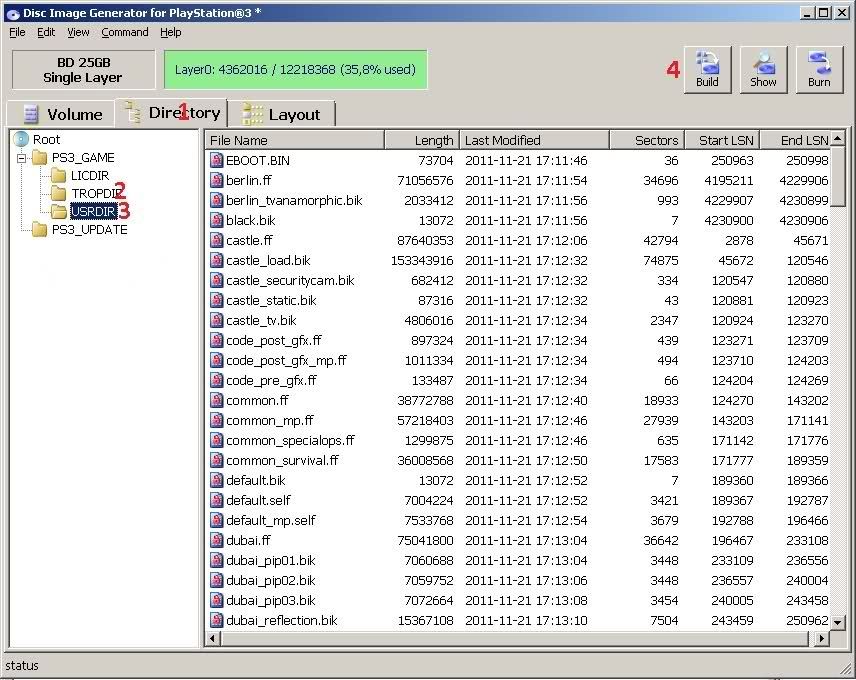Viewport: 856px width, 680px height.
Task: Click the castle_tv.bik file icon
Action: (x=217, y=320)
